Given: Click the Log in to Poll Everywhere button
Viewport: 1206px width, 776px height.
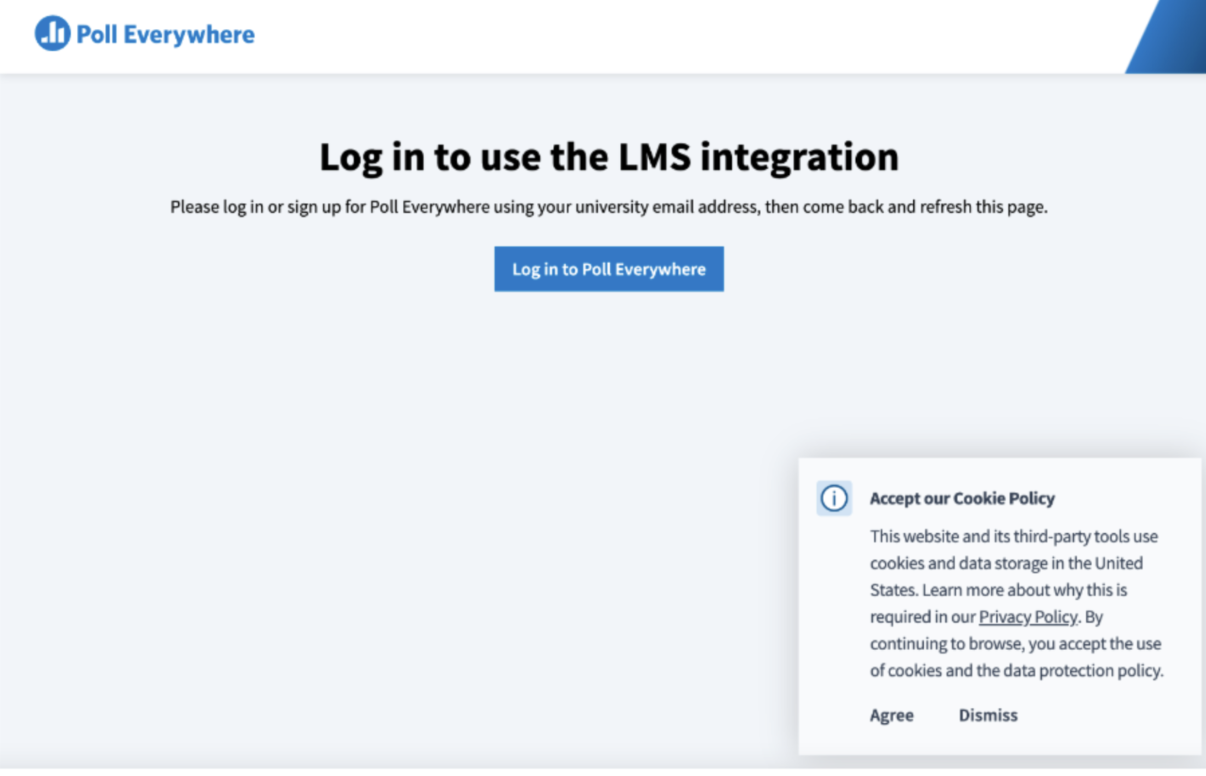Looking at the screenshot, I should [x=609, y=269].
